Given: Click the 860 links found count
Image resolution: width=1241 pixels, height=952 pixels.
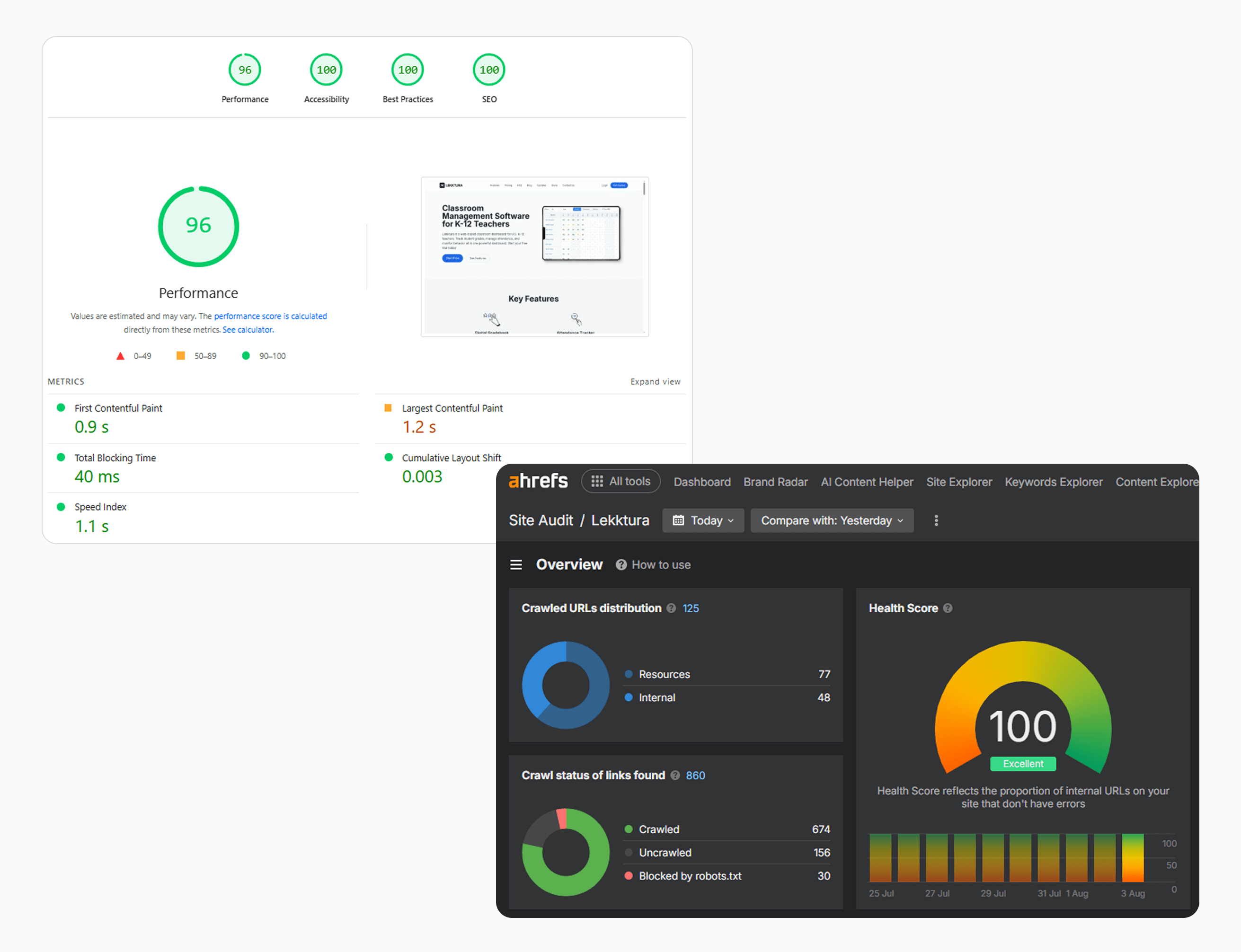Looking at the screenshot, I should pos(695,775).
